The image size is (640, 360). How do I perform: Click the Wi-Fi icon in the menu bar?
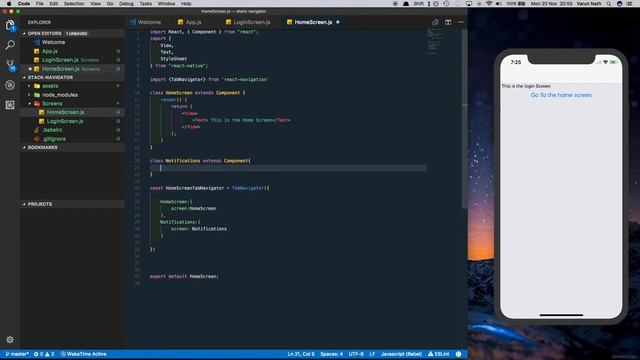[x=489, y=3]
